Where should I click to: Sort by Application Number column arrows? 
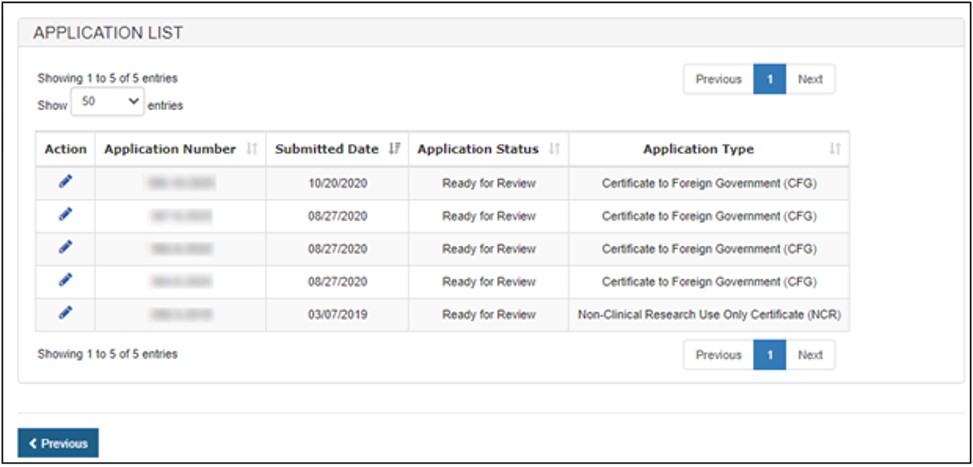click(x=252, y=149)
